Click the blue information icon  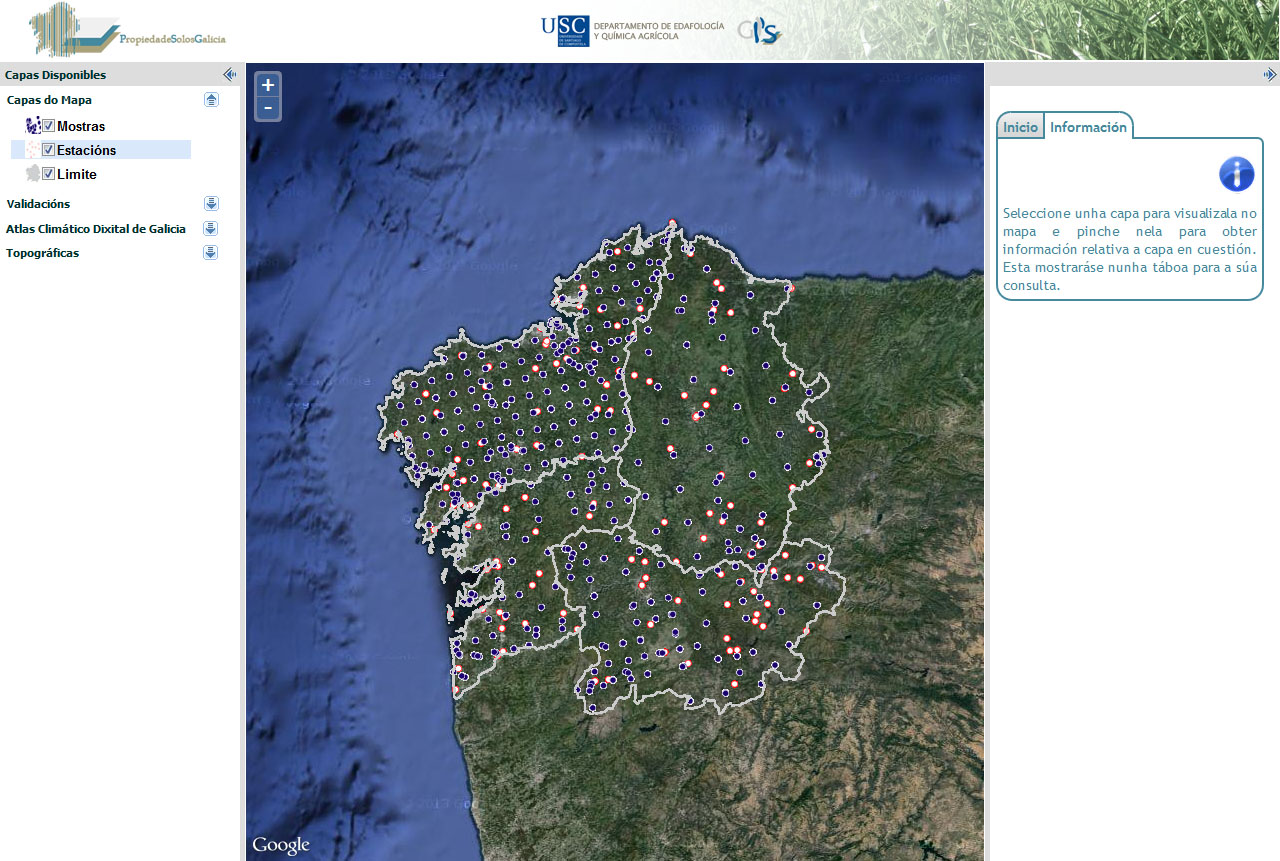click(1236, 174)
